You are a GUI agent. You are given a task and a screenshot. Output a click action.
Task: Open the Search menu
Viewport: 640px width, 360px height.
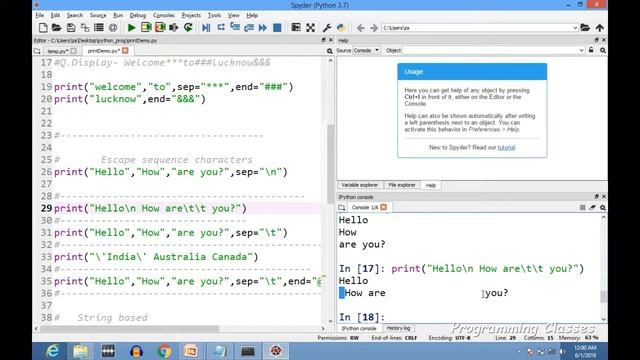(x=75, y=15)
